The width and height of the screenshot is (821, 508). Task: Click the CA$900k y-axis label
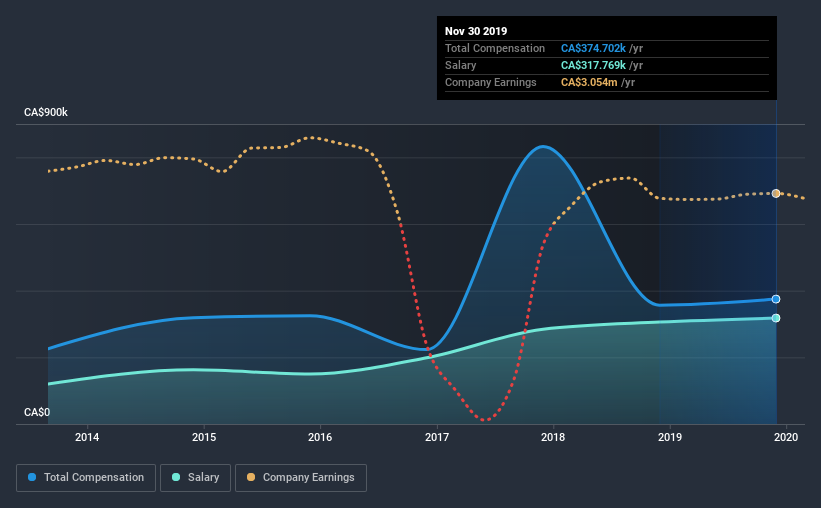[46, 113]
